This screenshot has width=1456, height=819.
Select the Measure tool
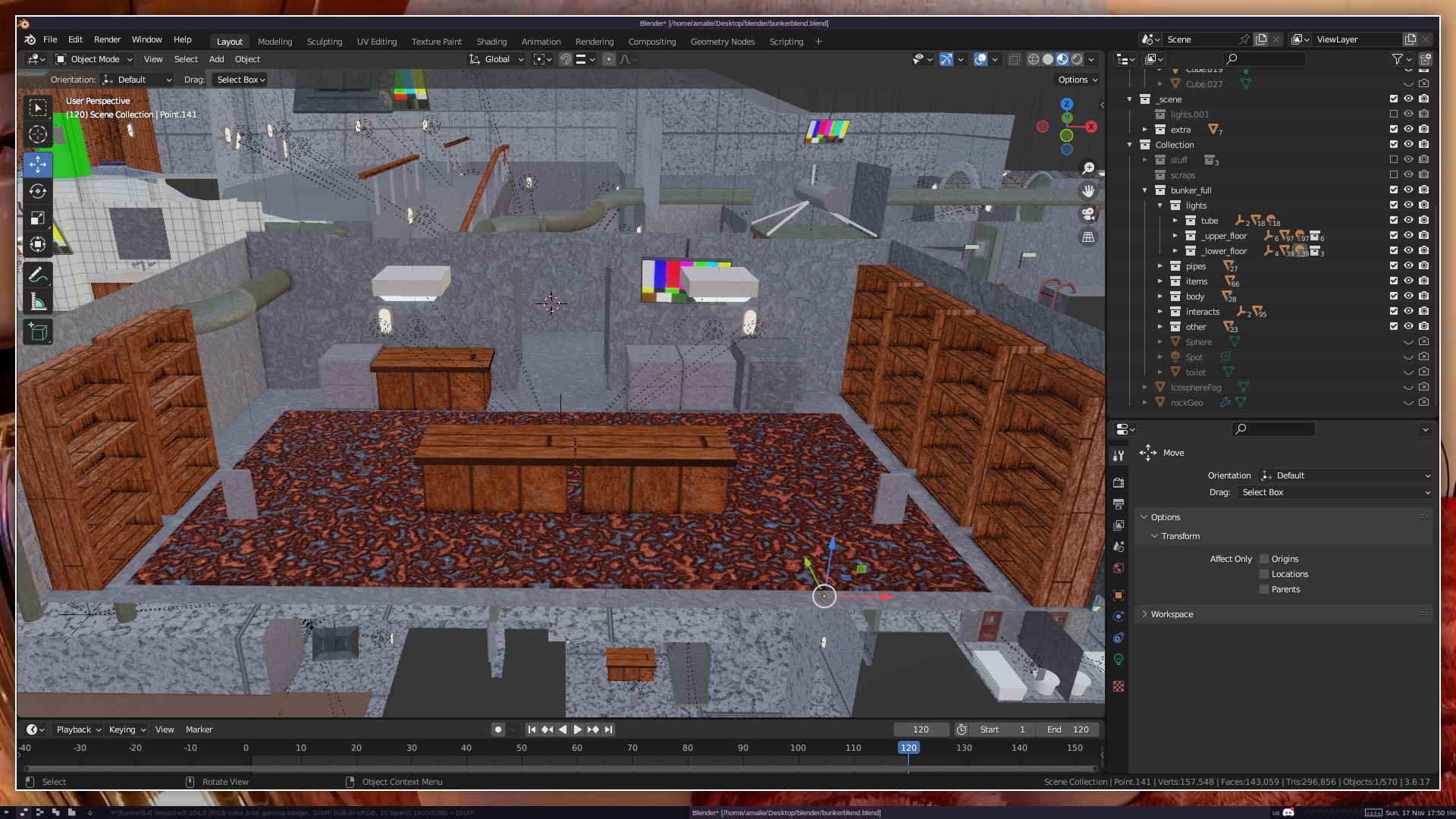click(x=37, y=303)
